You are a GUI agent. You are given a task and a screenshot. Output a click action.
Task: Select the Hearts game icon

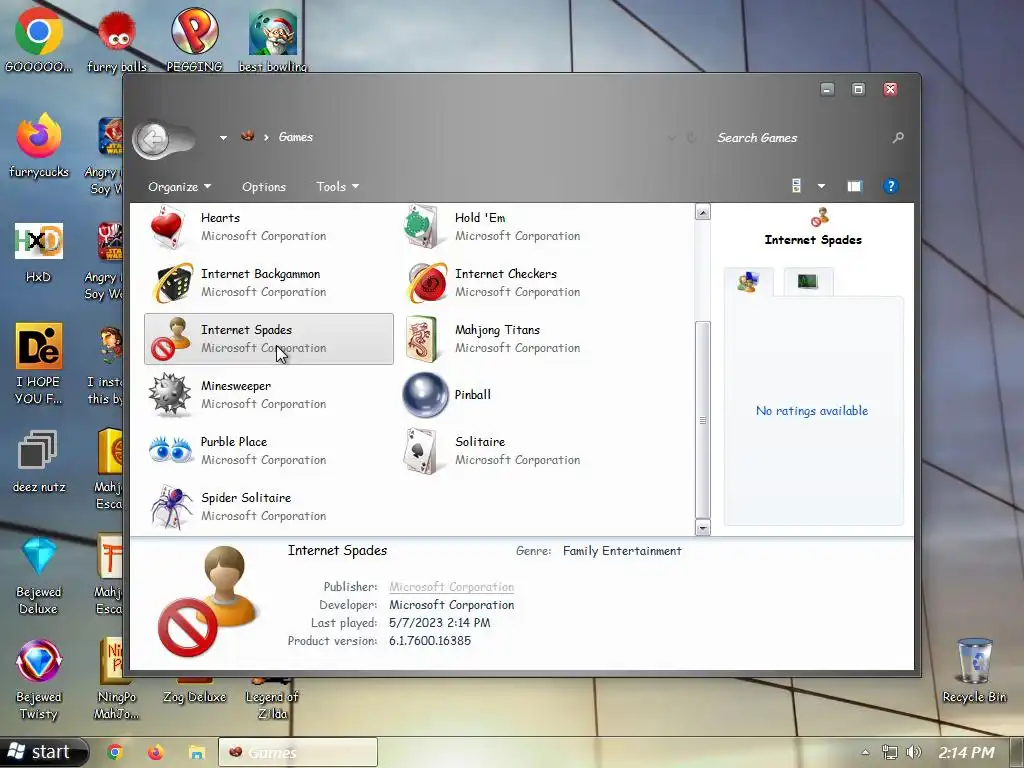coord(170,227)
